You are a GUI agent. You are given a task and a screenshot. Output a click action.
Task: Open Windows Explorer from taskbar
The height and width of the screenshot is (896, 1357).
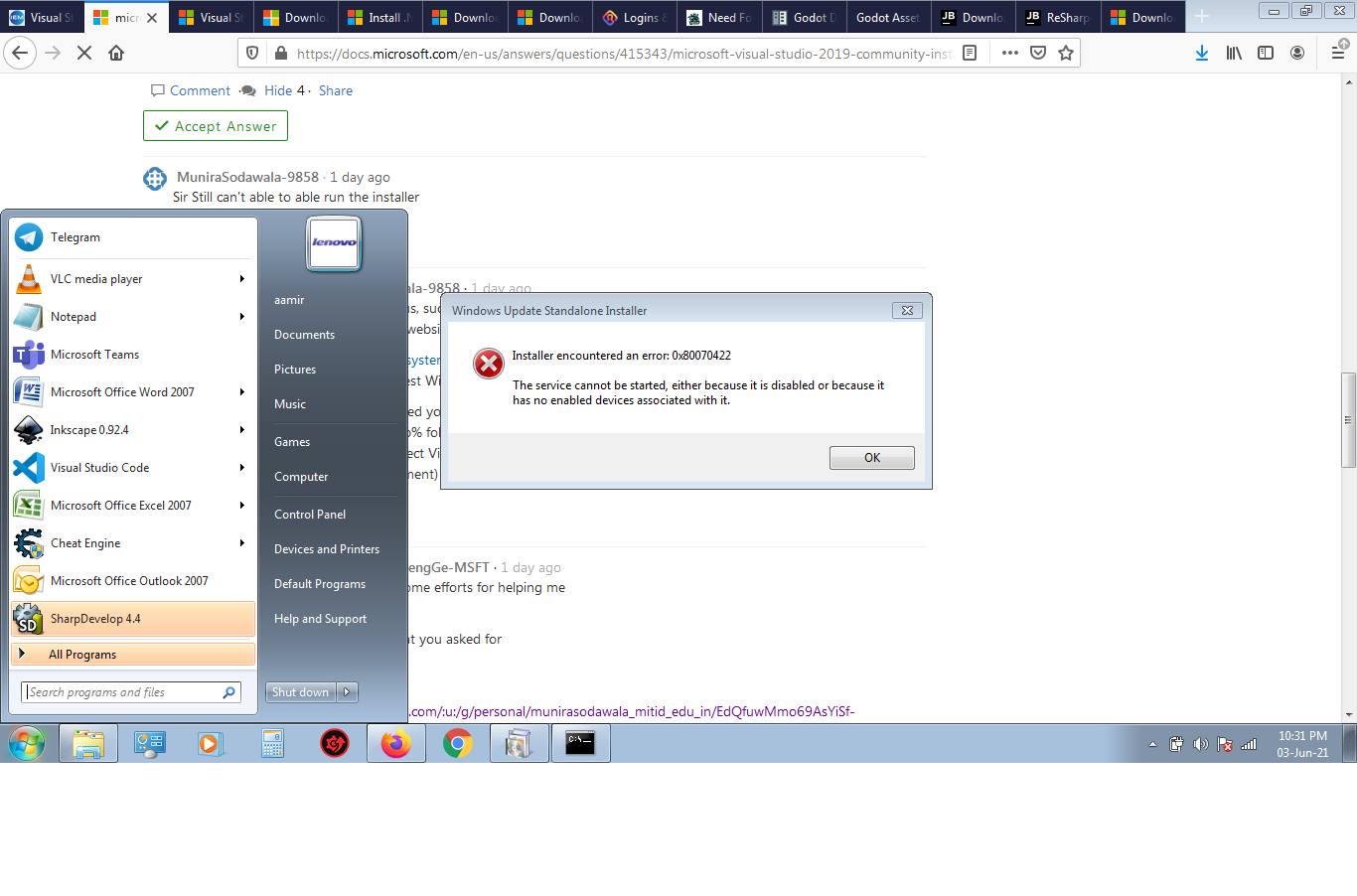[x=88, y=743]
